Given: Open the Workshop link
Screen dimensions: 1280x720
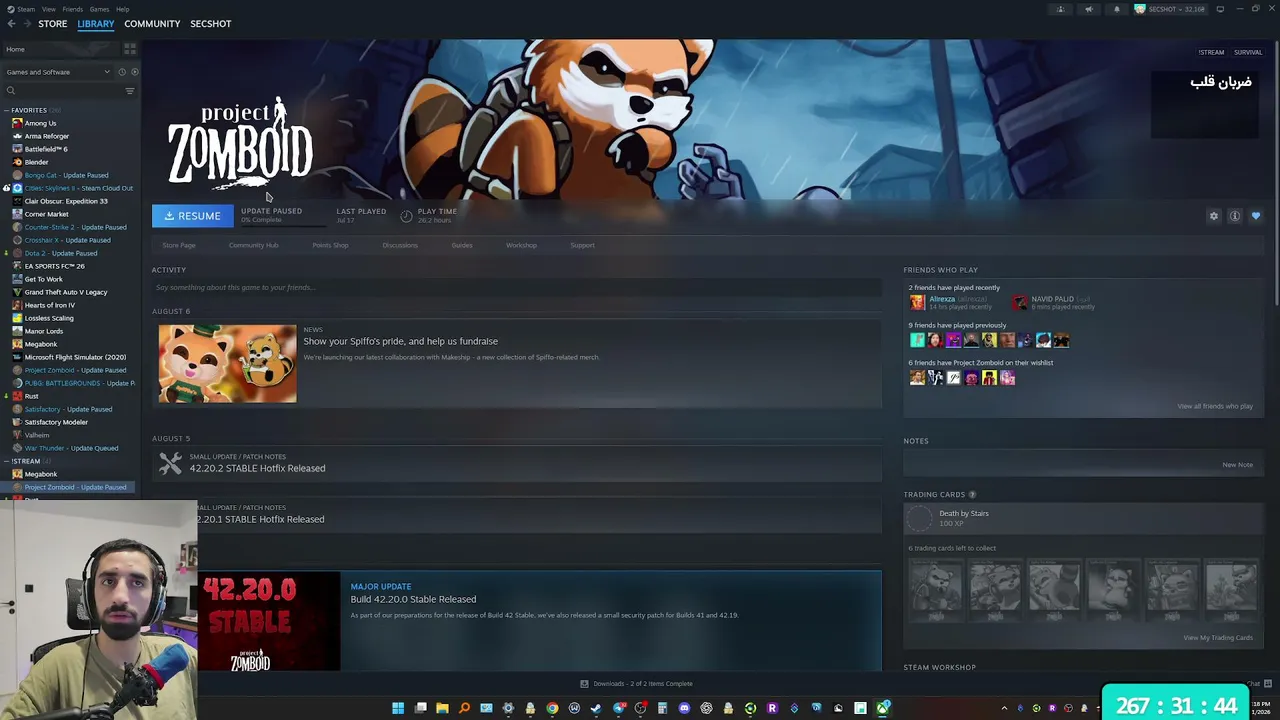Looking at the screenshot, I should click(521, 245).
